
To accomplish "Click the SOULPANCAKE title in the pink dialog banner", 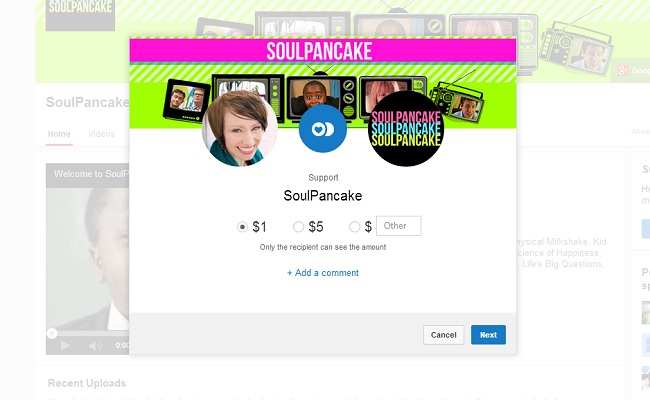I will (319, 51).
